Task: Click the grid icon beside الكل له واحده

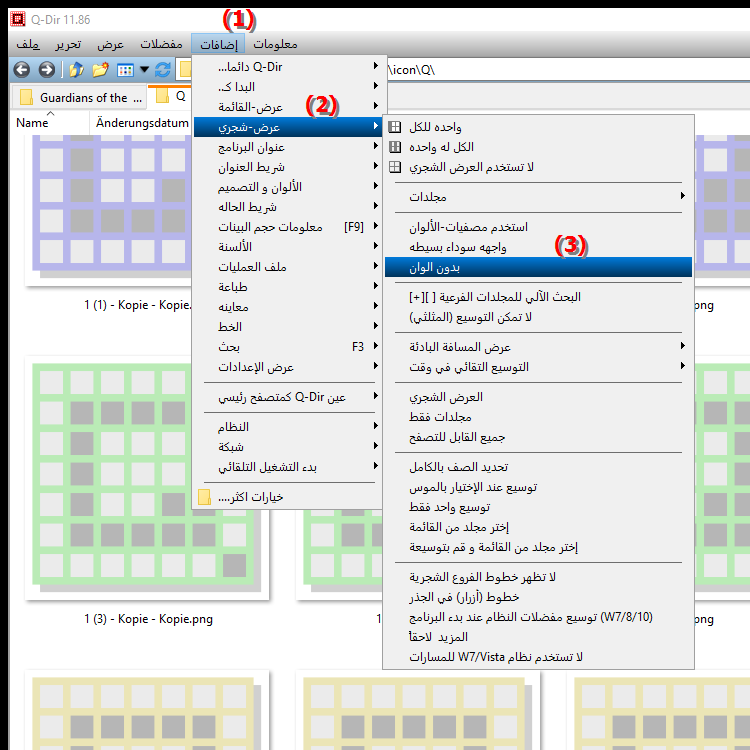Action: [x=395, y=147]
